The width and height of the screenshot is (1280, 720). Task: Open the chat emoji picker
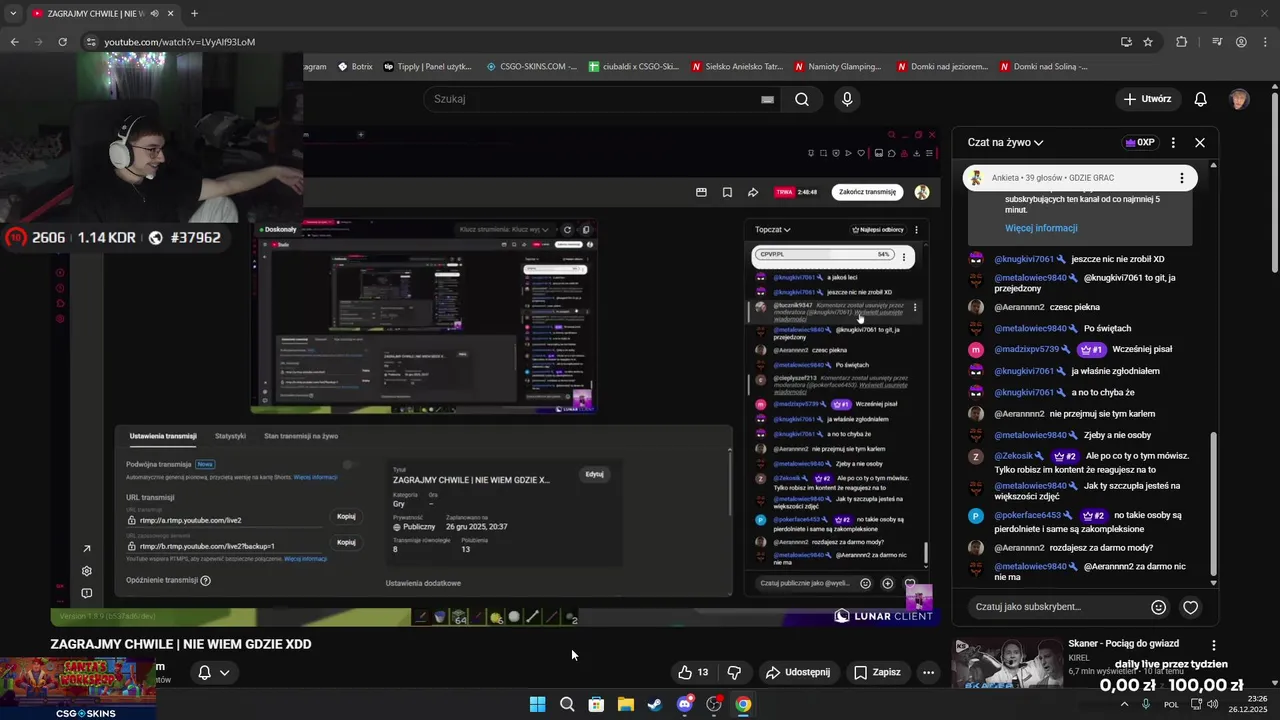click(1159, 607)
